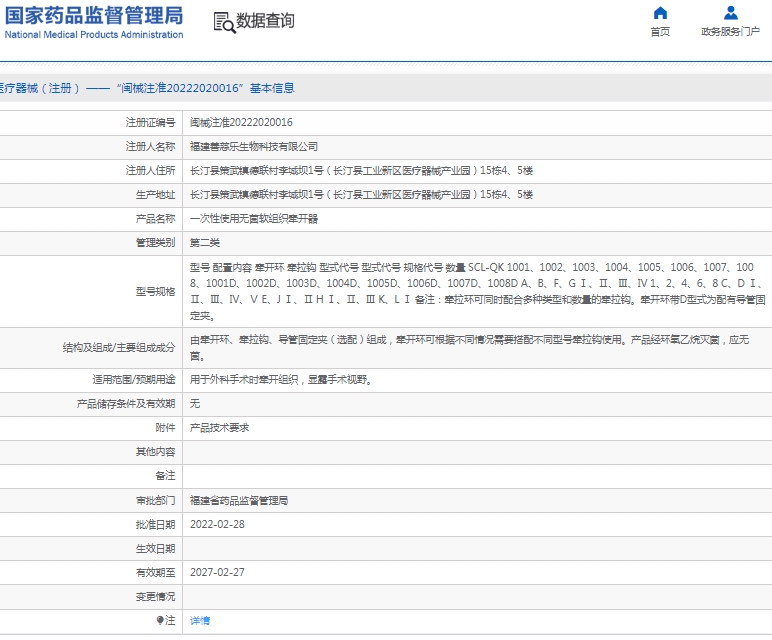Click the 首页 text label

pyautogui.click(x=660, y=32)
